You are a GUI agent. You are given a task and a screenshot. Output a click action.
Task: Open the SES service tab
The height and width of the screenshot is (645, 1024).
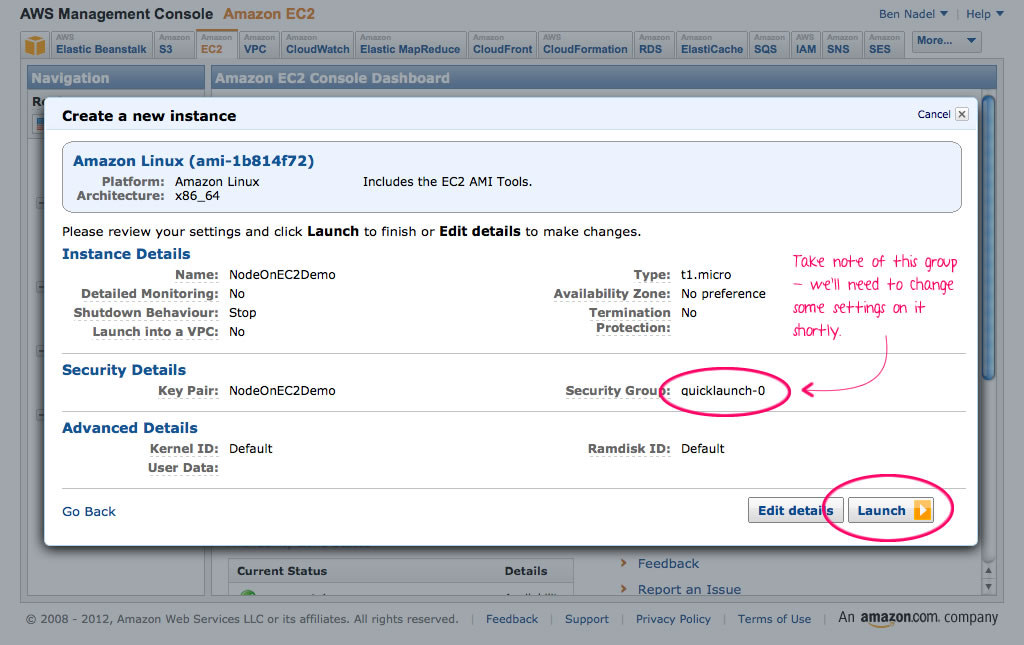click(884, 45)
